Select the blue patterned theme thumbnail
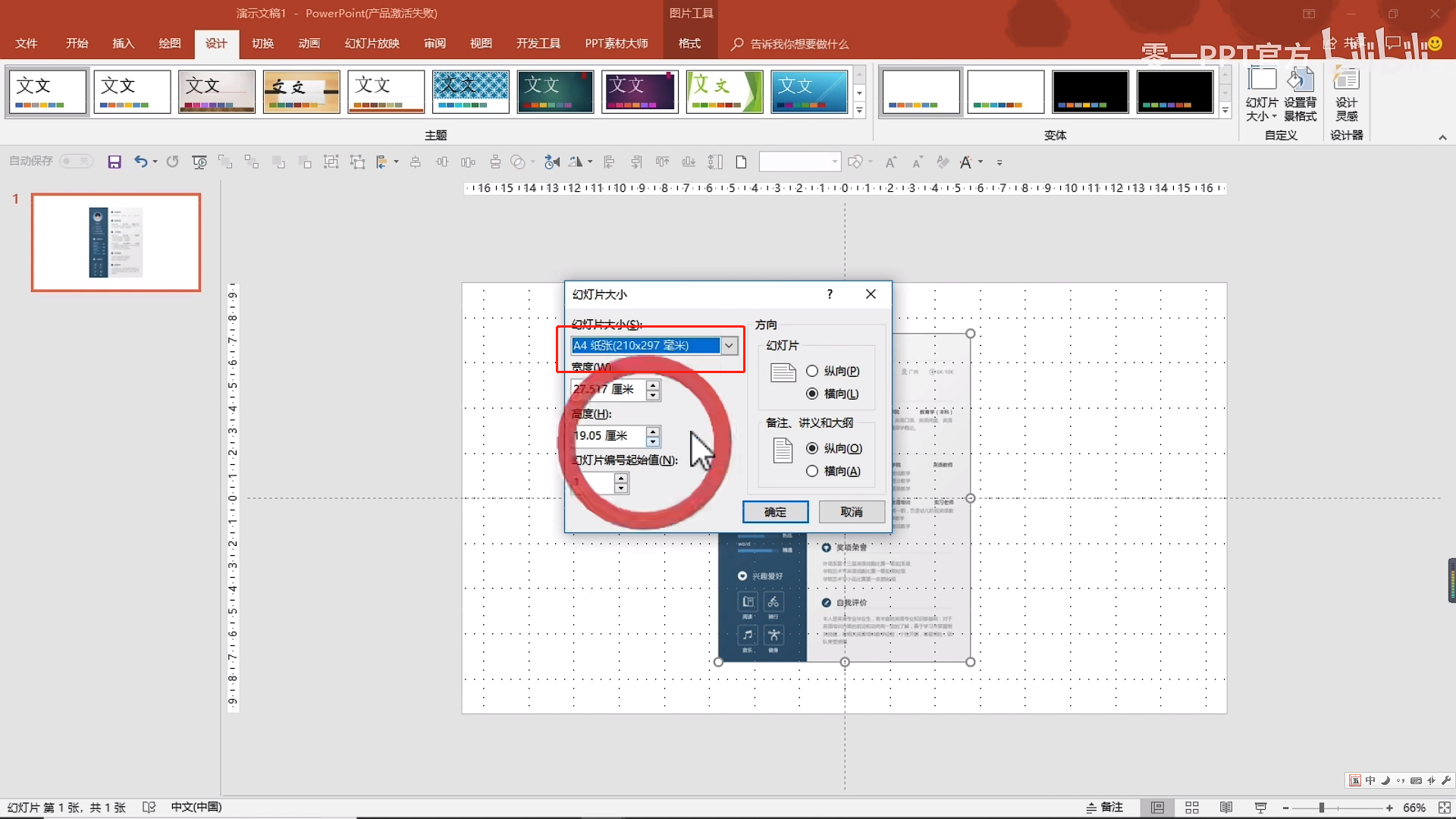 point(470,92)
